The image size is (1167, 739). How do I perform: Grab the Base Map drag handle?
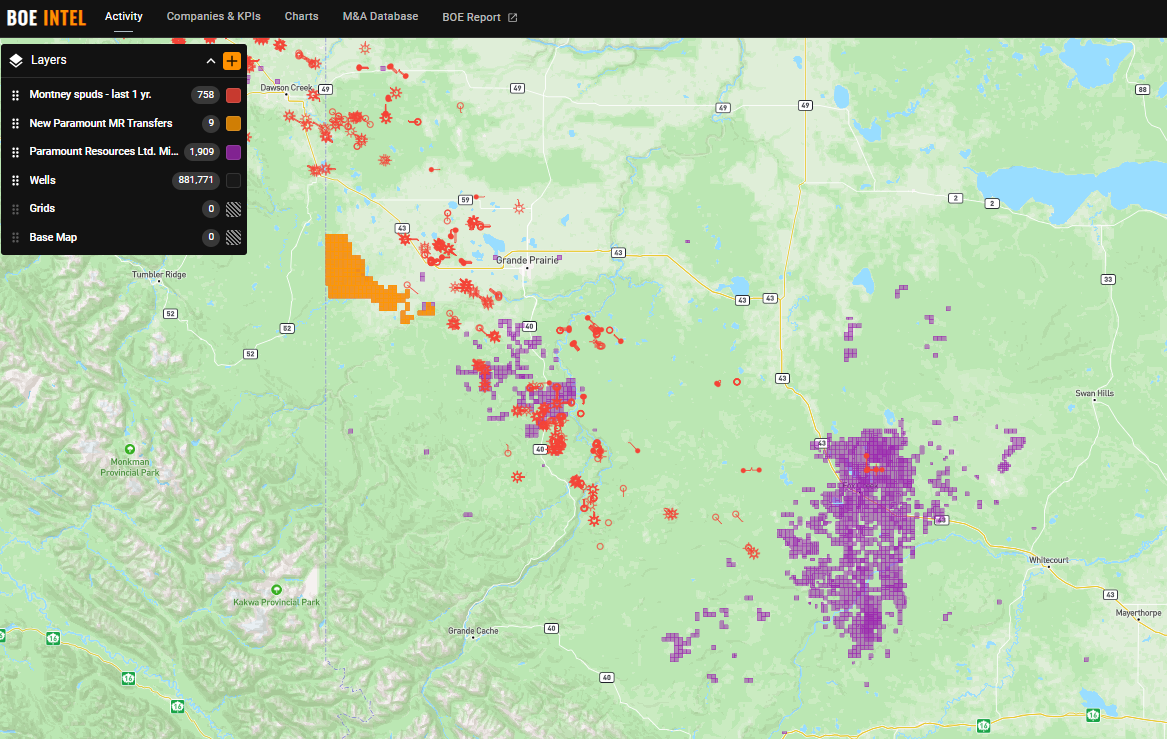(16, 237)
